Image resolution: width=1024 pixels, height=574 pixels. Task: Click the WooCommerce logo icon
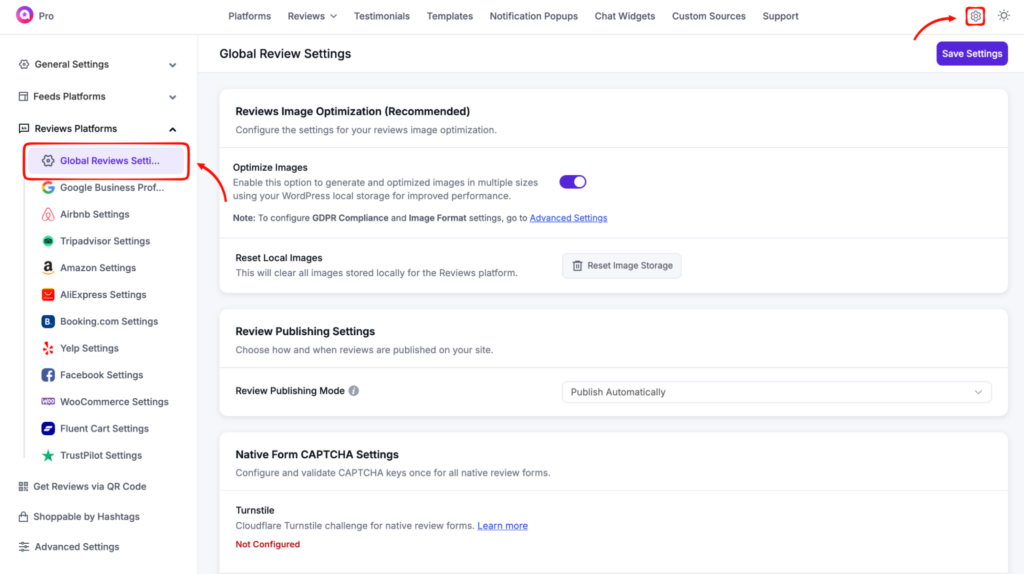[x=48, y=402]
